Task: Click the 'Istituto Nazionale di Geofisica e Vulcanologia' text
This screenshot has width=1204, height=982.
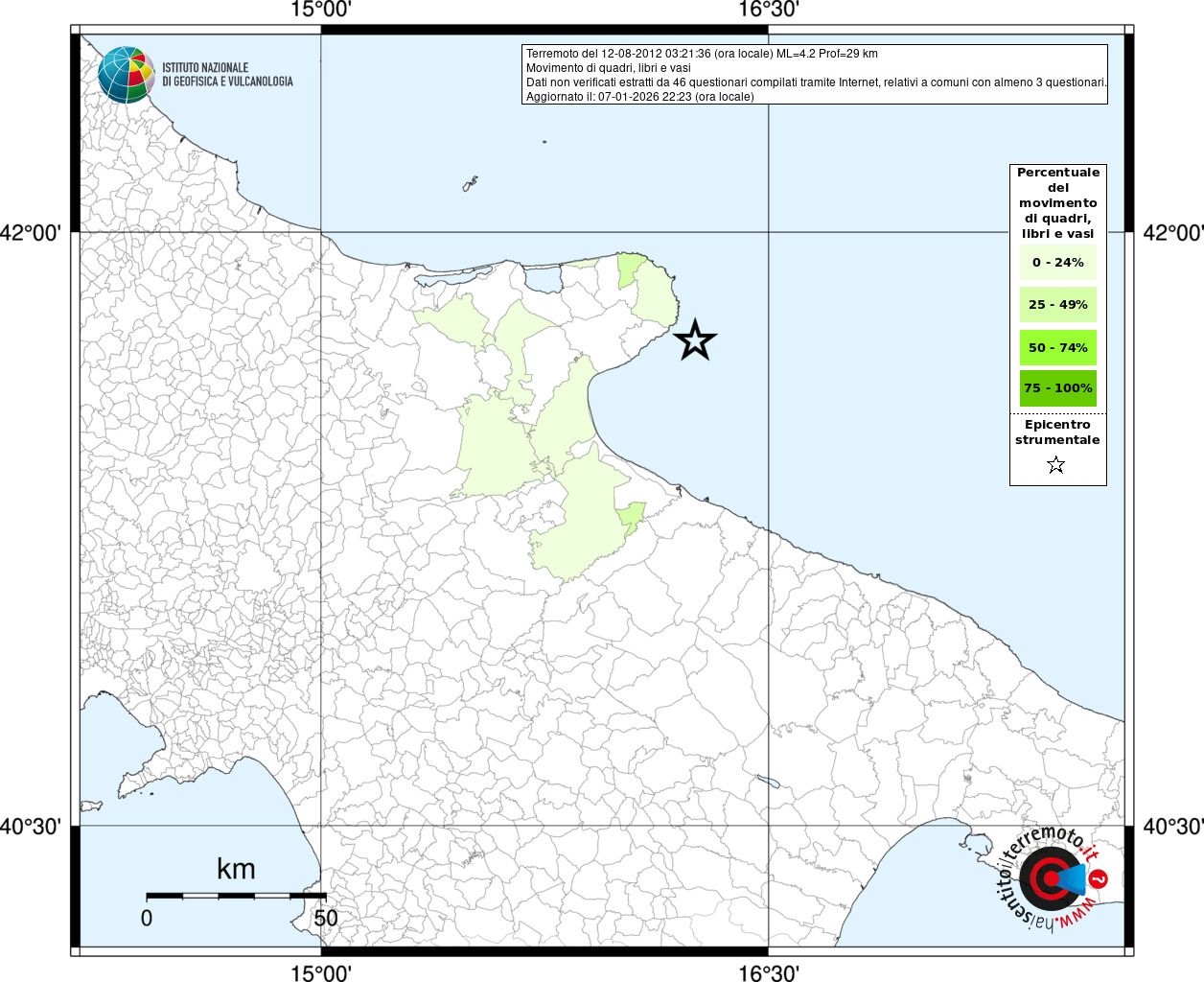Action: pyautogui.click(x=227, y=75)
